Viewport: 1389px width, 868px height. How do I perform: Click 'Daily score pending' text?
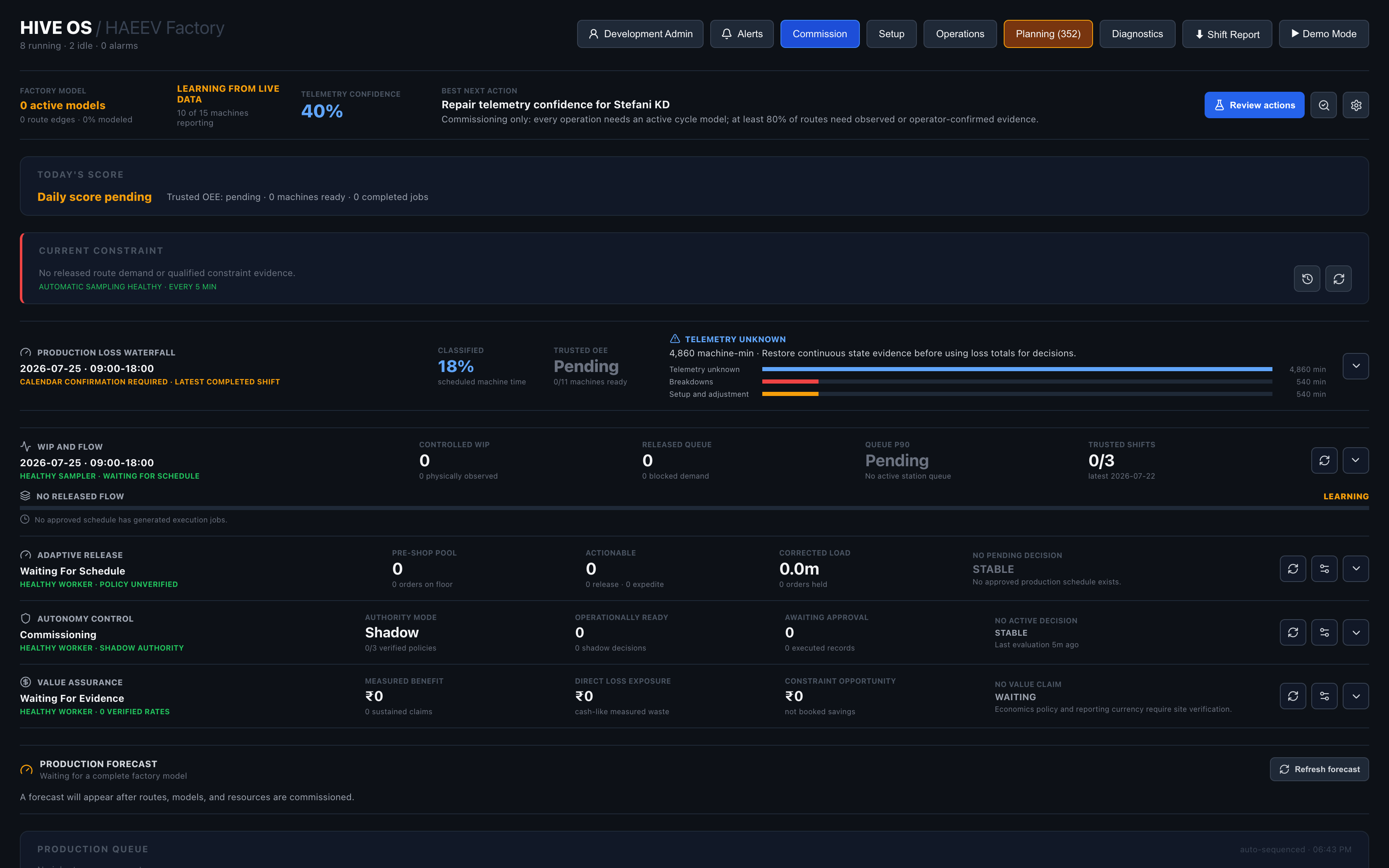[95, 197]
